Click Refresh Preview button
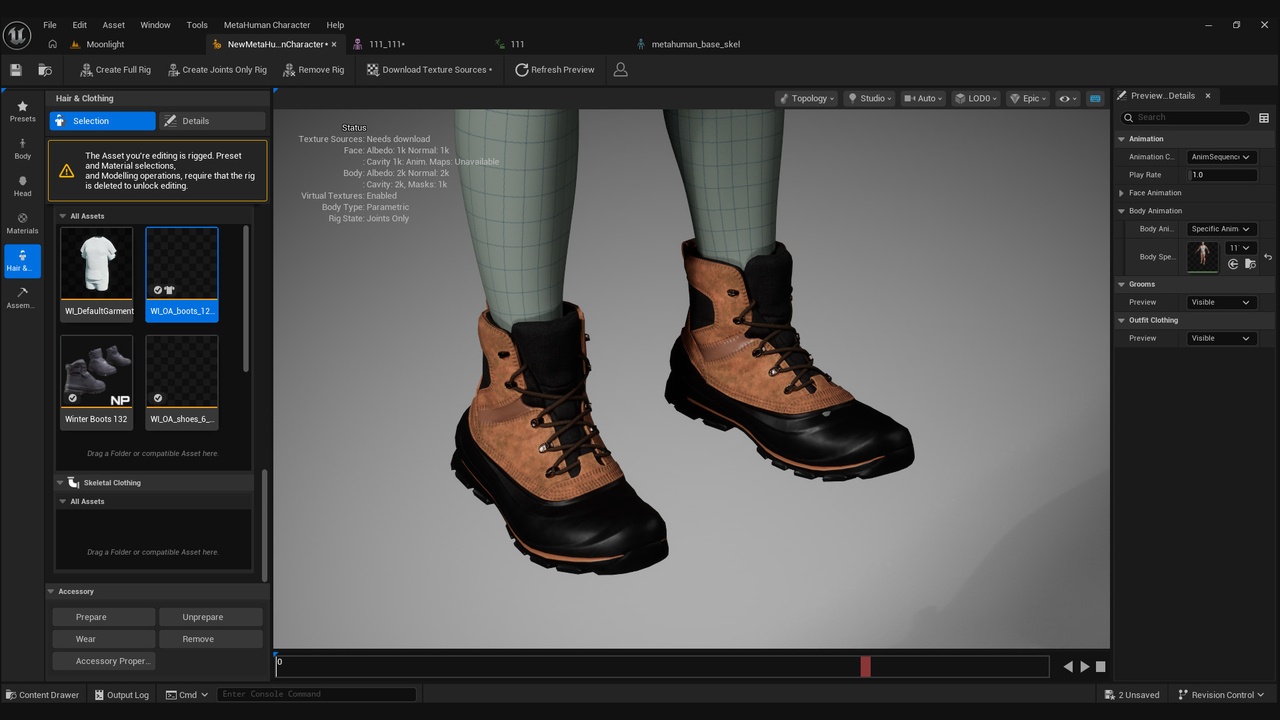This screenshot has width=1280, height=720. [555, 70]
